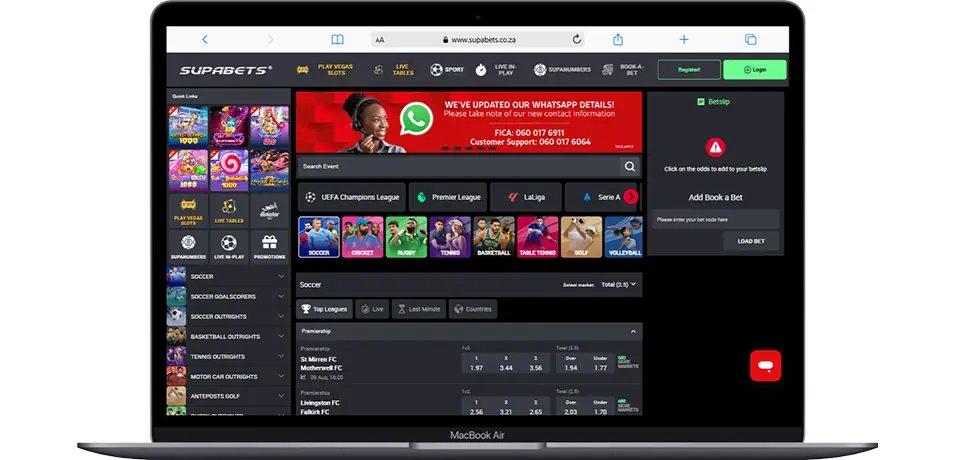Viewport: 955px width, 460px height.
Task: Open Select market Total (2.5) dropdown
Action: [x=618, y=285]
